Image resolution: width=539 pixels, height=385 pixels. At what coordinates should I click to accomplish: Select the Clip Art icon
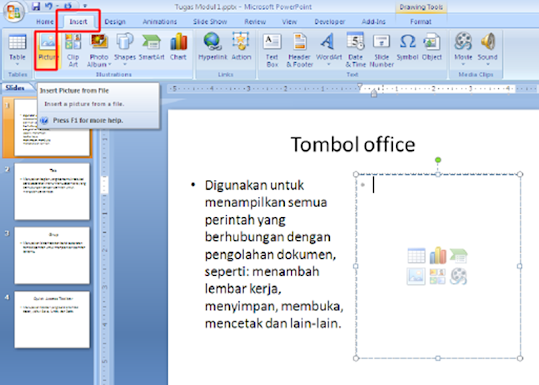[73, 42]
